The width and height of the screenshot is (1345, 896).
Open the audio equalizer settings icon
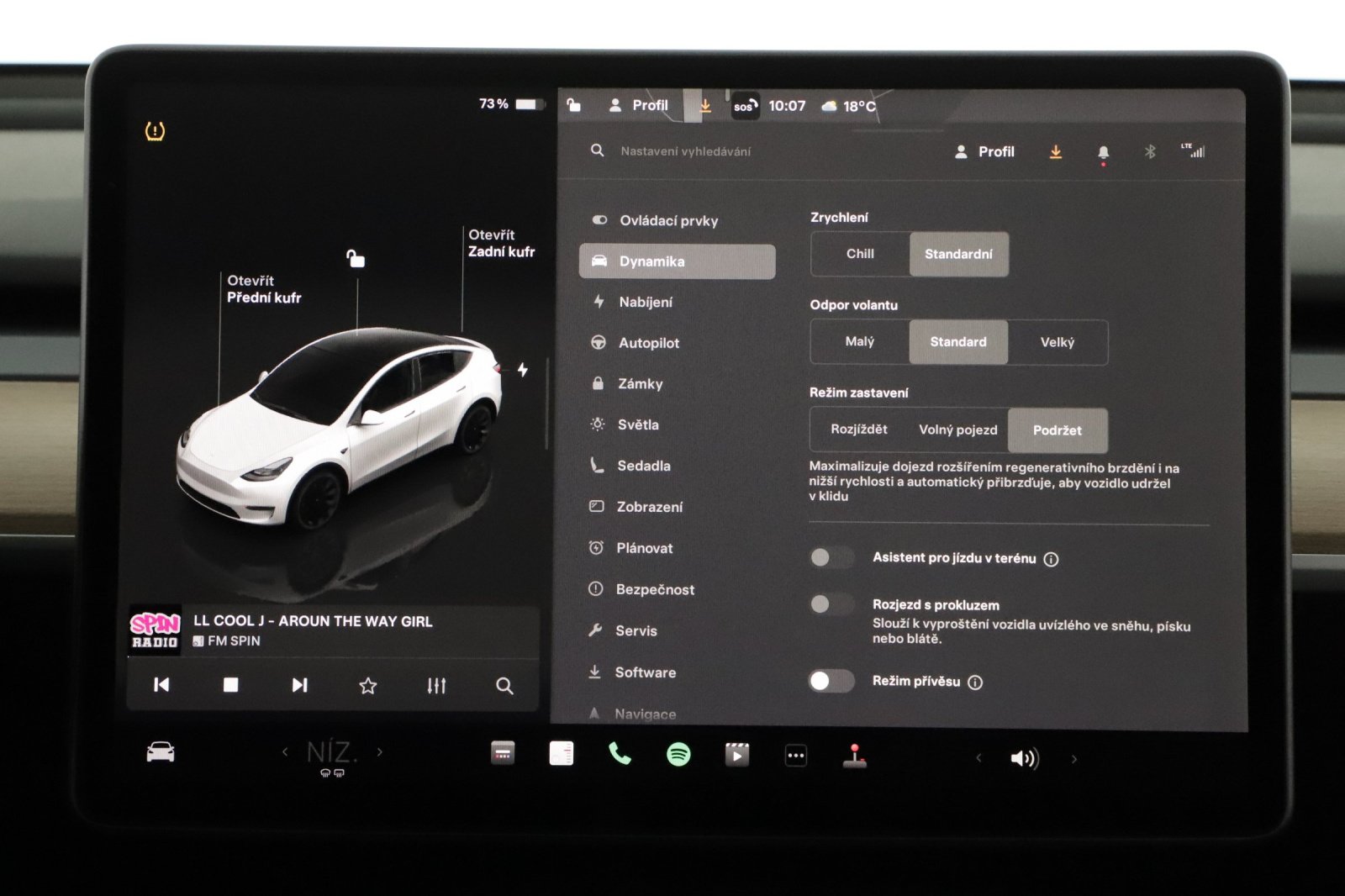pyautogui.click(x=436, y=686)
